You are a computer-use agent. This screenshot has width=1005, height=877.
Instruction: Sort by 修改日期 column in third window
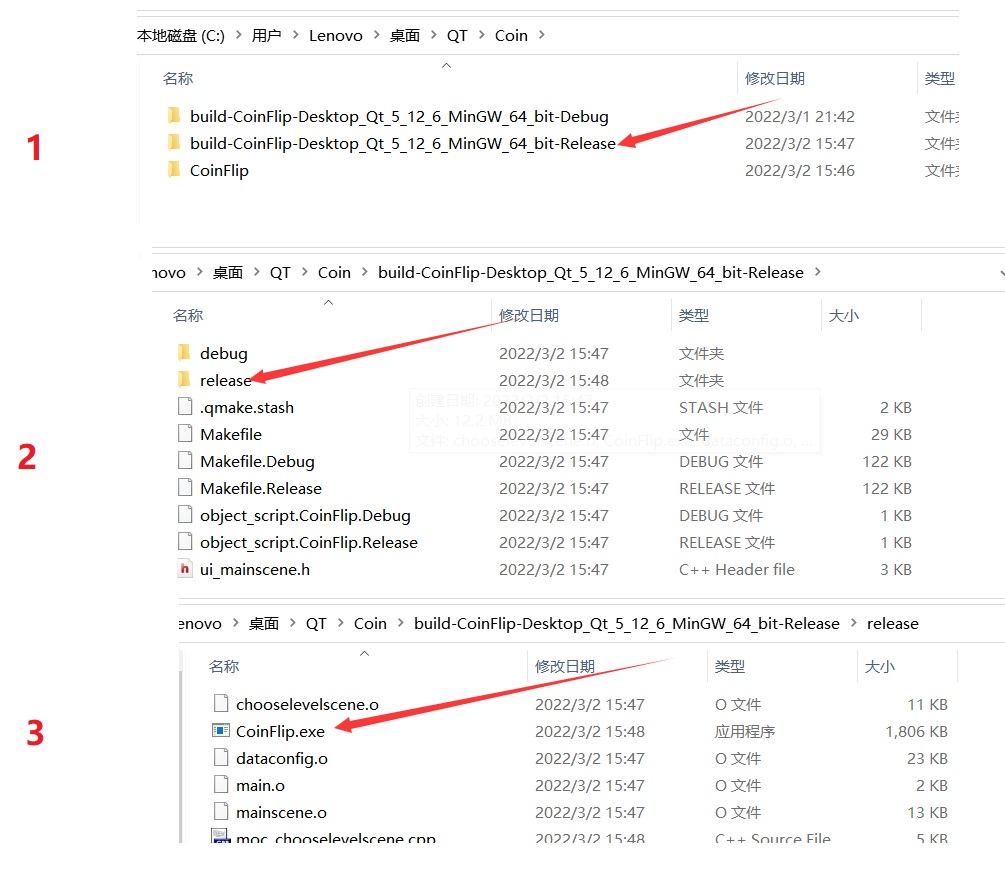[x=565, y=666]
